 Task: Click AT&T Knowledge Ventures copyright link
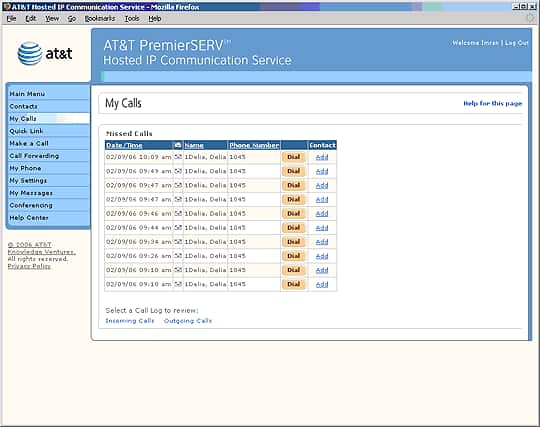pyautogui.click(x=42, y=248)
